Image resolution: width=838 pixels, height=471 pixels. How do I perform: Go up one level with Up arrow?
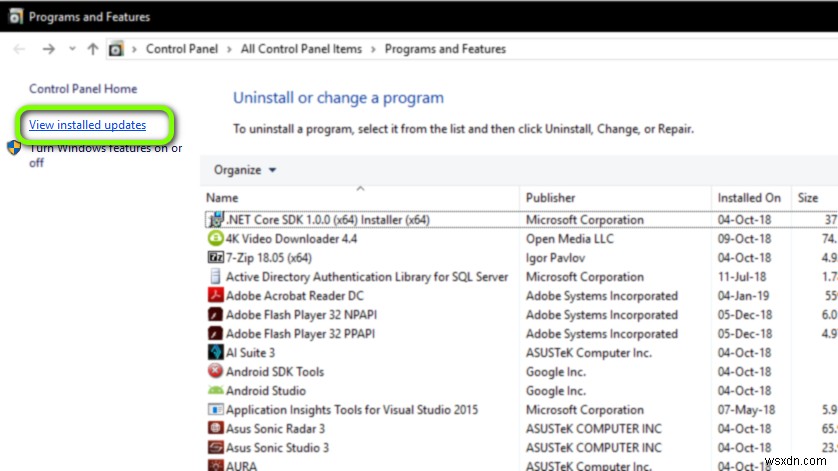pos(92,49)
